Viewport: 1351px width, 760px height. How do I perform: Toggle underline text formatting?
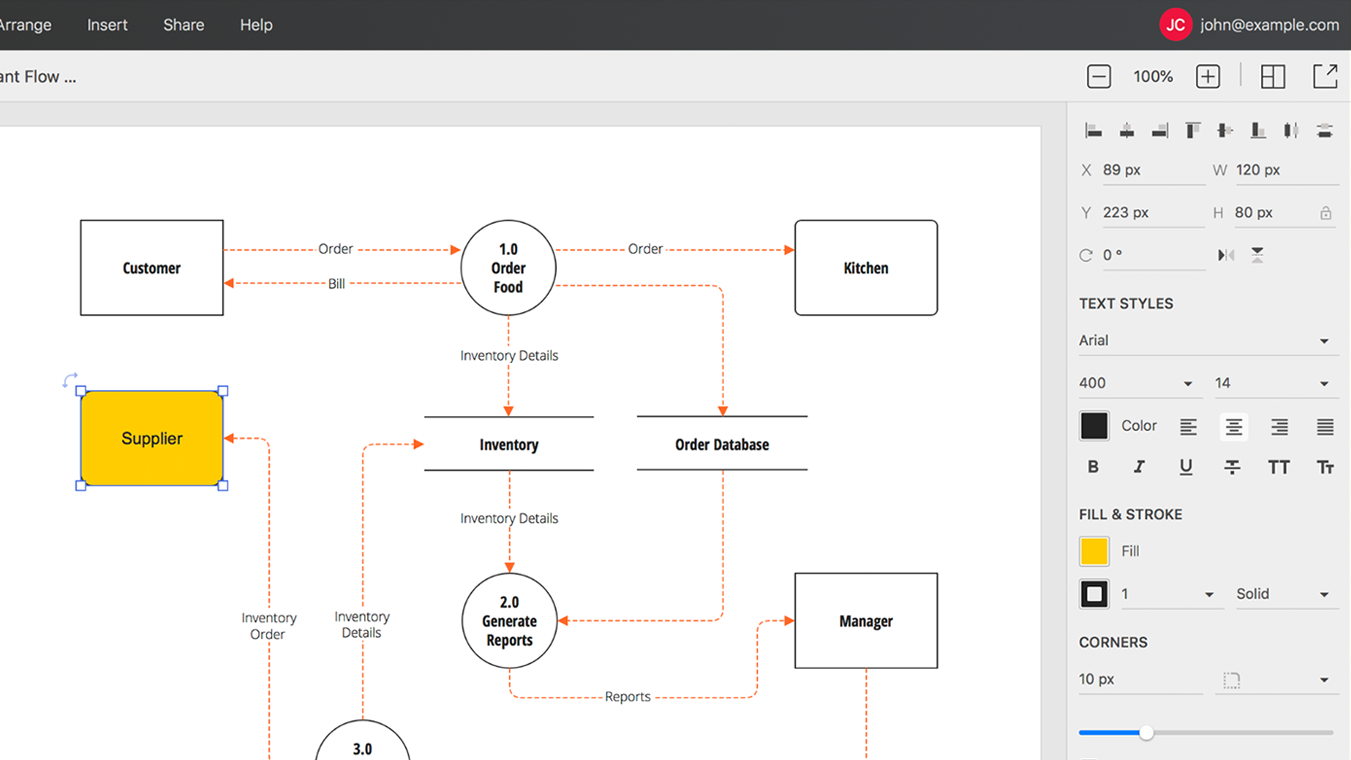click(1186, 466)
